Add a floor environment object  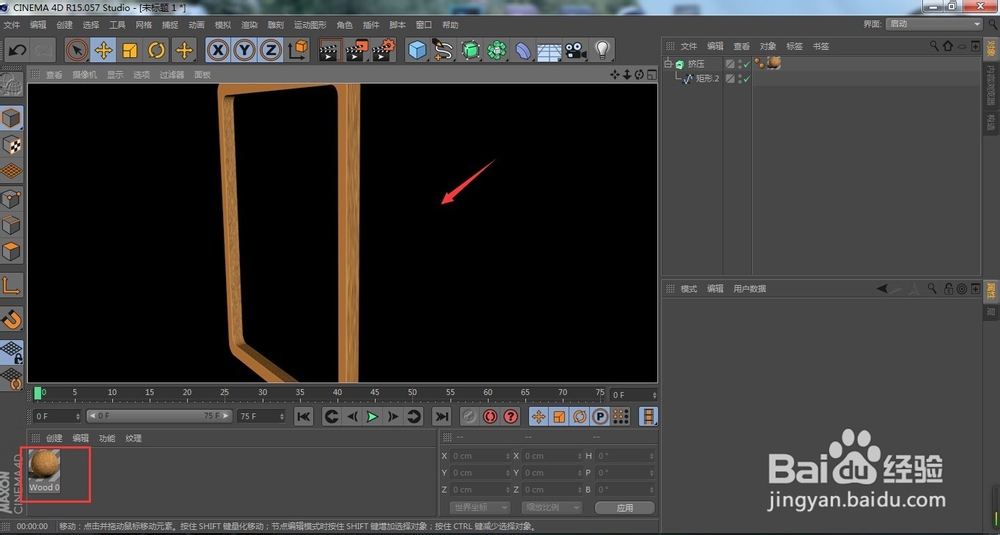click(549, 50)
